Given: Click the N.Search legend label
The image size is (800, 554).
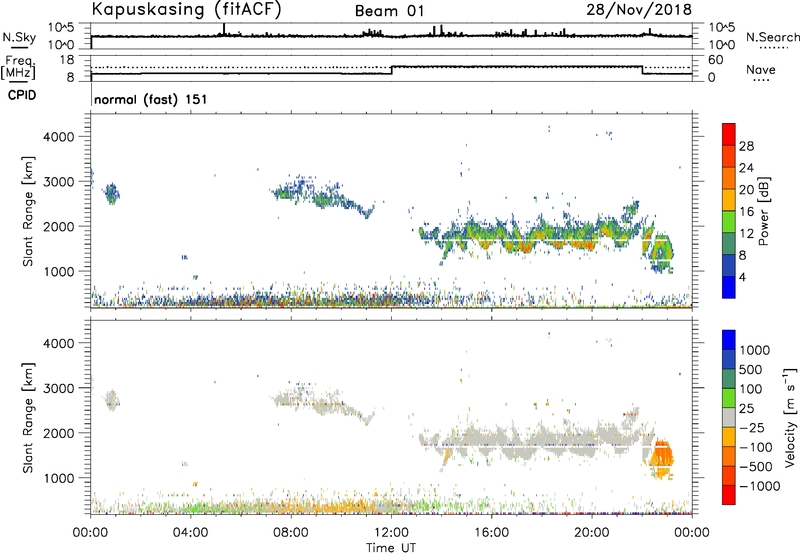Looking at the screenshot, I should tap(773, 37).
